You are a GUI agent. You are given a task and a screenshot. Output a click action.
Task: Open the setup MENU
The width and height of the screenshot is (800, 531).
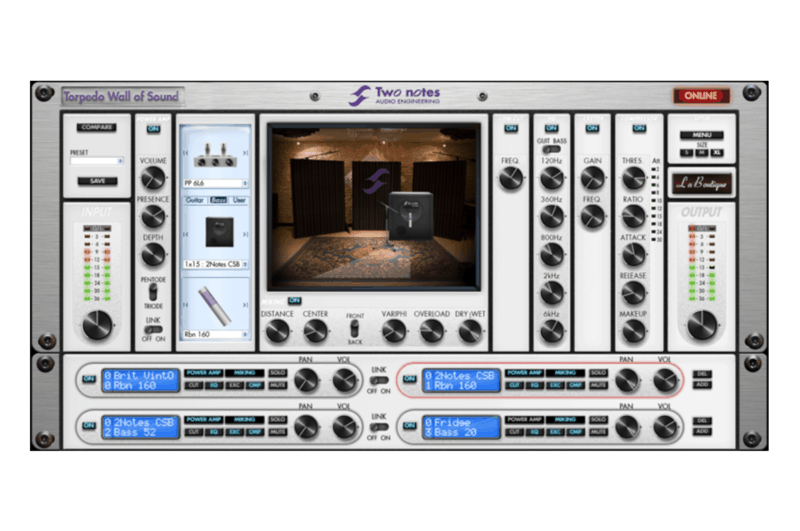tap(702, 135)
